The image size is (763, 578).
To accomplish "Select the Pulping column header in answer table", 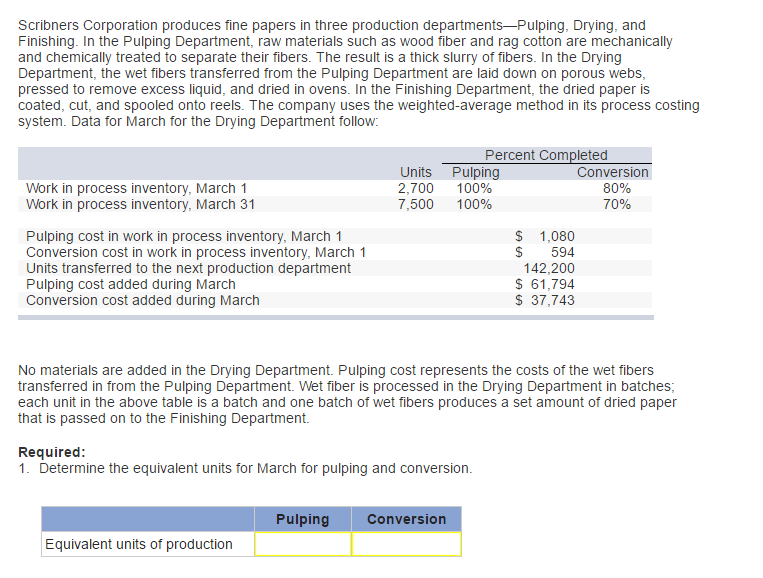I will (x=303, y=519).
